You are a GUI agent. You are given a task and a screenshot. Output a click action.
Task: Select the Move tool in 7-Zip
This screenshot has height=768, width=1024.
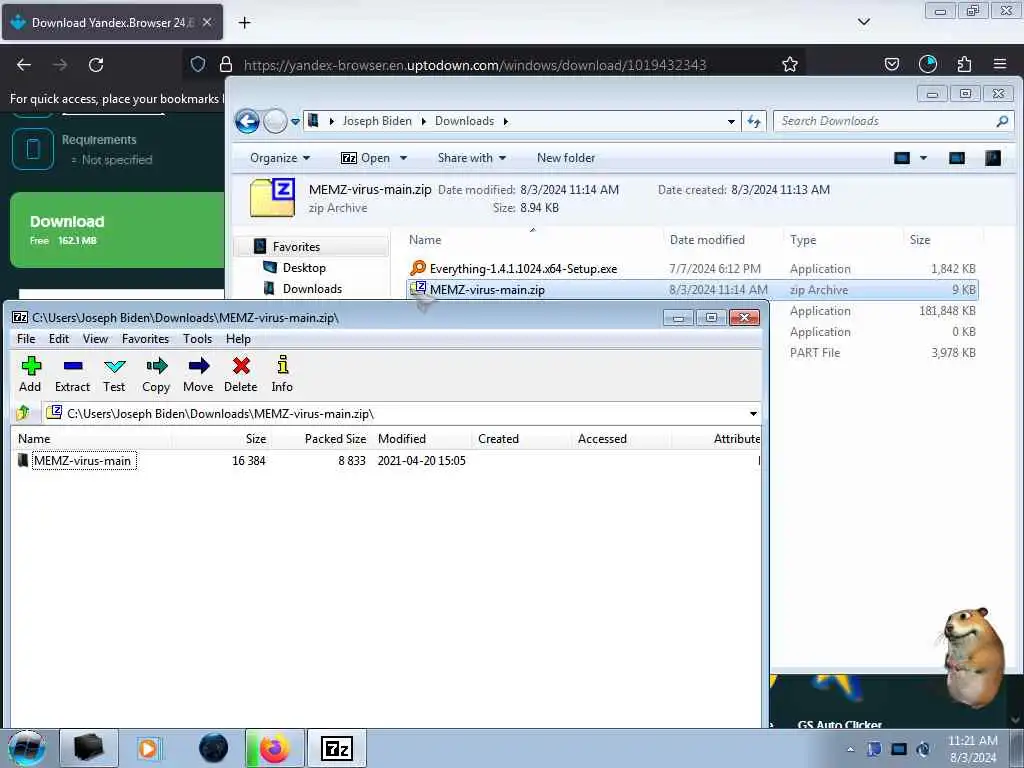[198, 374]
